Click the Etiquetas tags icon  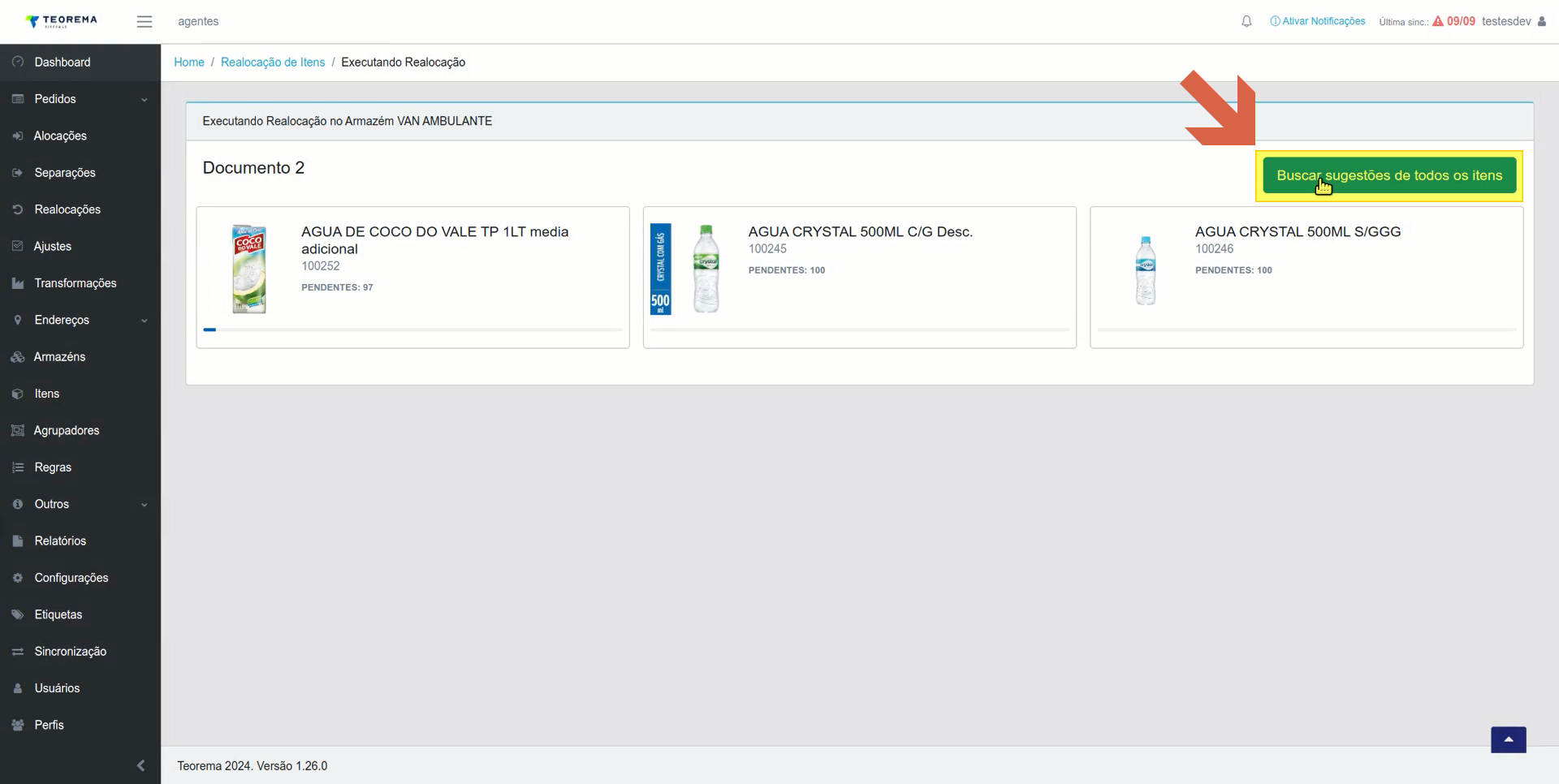click(18, 614)
